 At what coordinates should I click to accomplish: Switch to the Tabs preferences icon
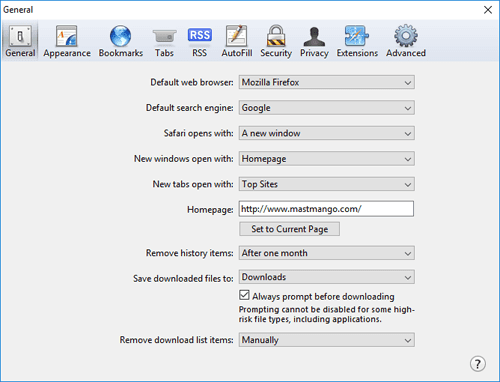pyautogui.click(x=164, y=41)
